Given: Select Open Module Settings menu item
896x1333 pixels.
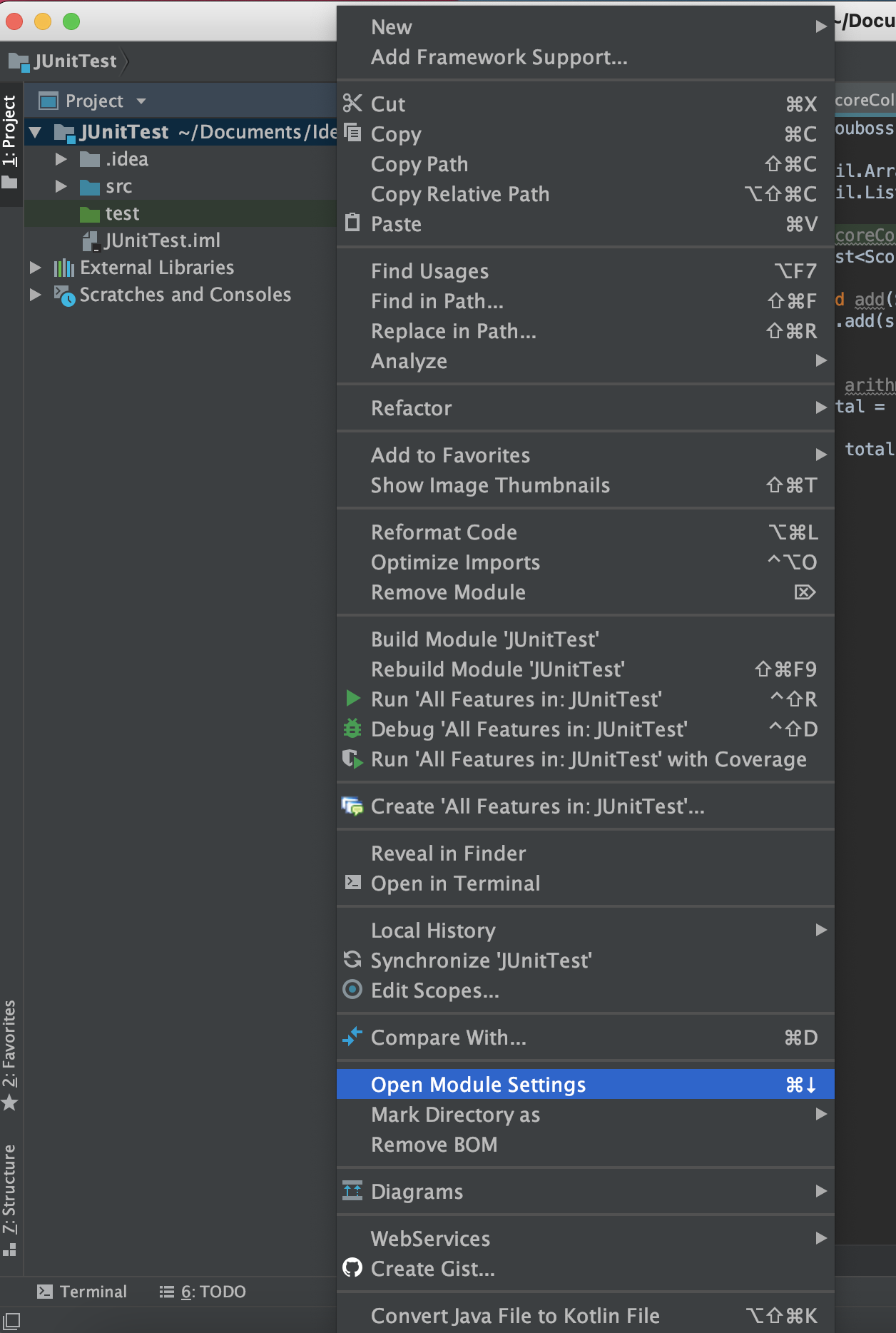Looking at the screenshot, I should click(x=585, y=1084).
